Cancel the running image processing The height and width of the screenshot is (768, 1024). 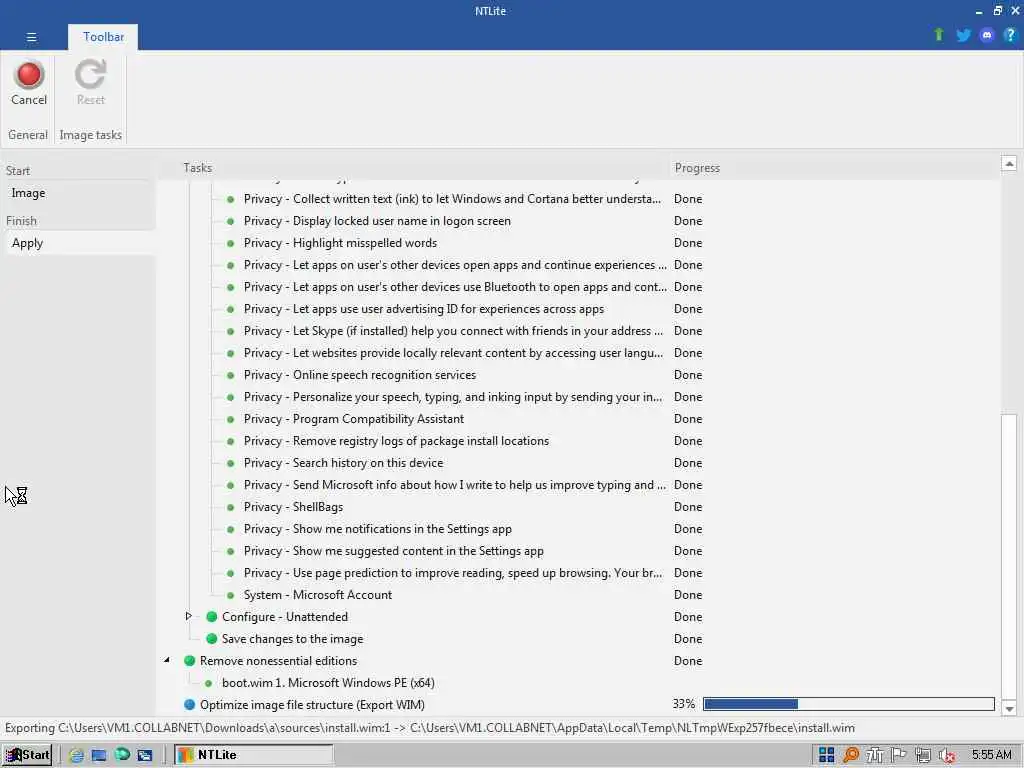[x=29, y=83]
